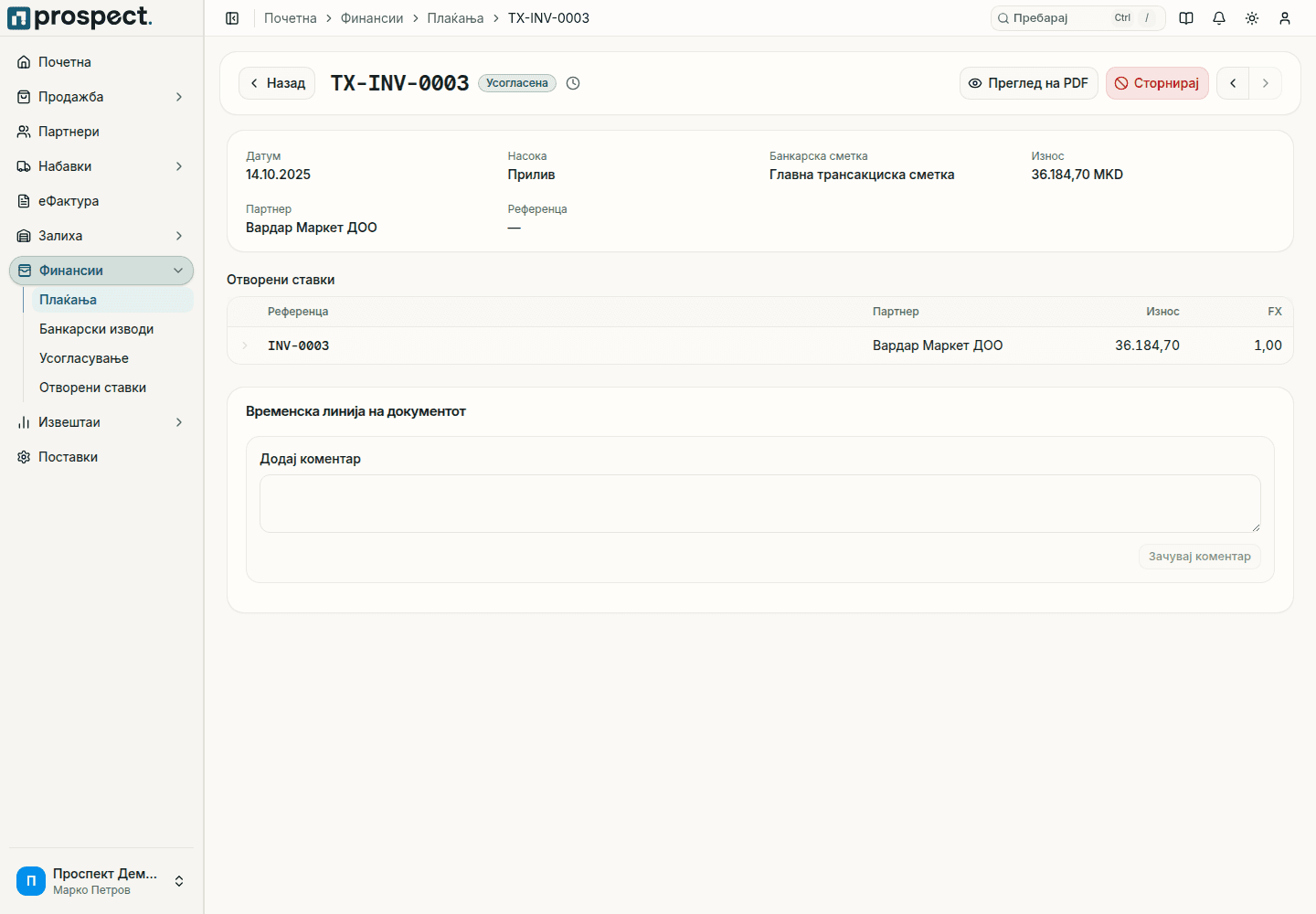Open еФактура in the sidebar

[x=101, y=201]
